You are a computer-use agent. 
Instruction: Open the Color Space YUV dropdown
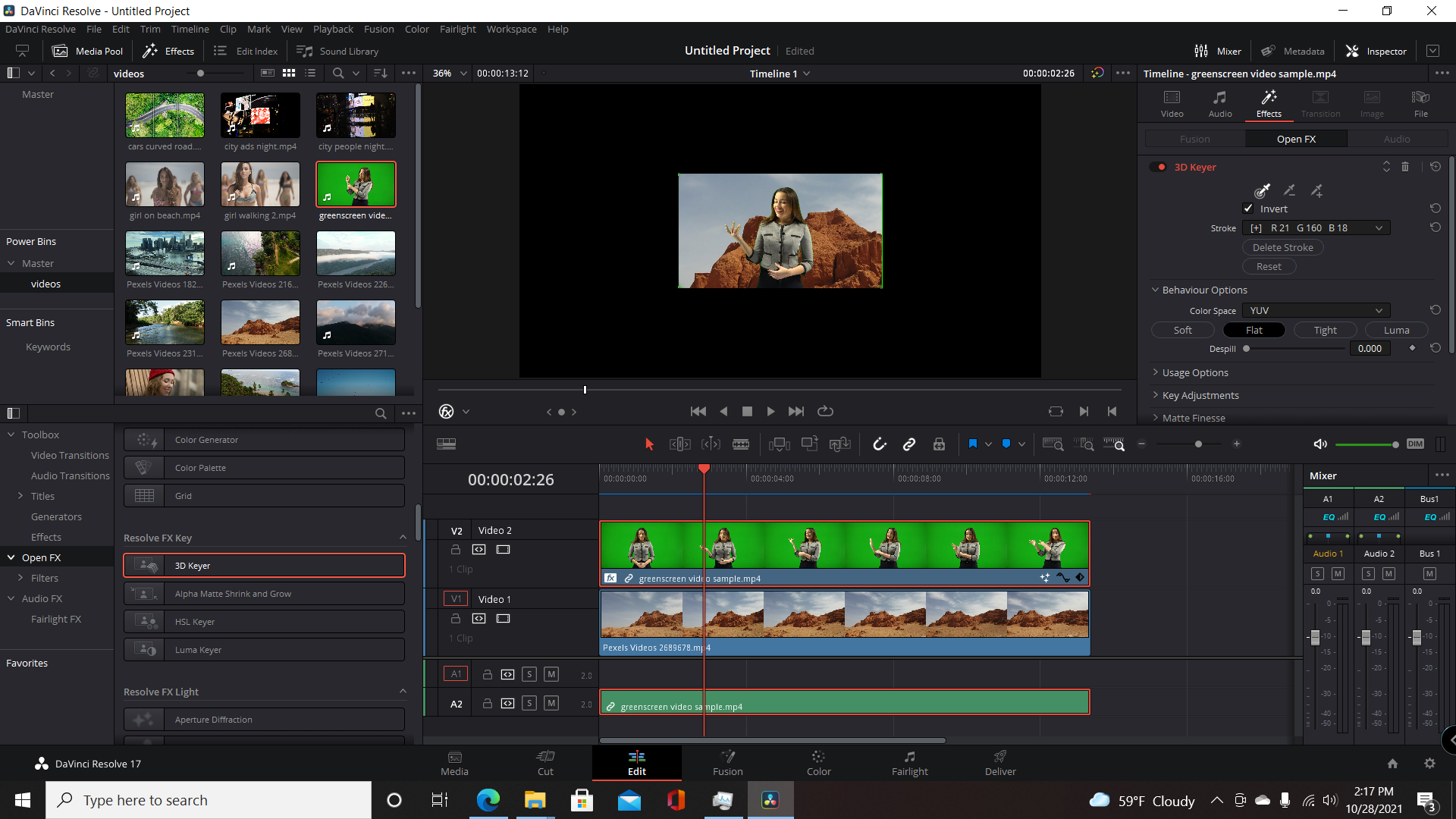(1316, 311)
